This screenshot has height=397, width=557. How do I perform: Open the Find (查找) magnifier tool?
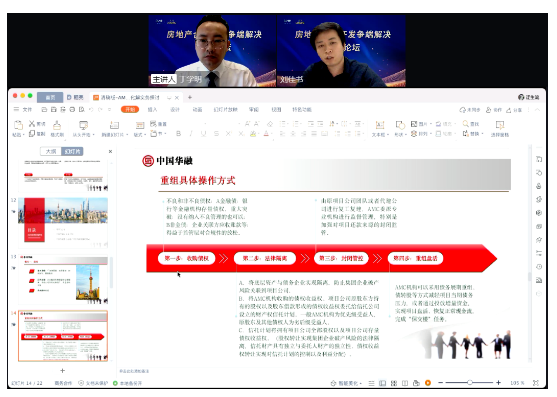[x=465, y=124]
